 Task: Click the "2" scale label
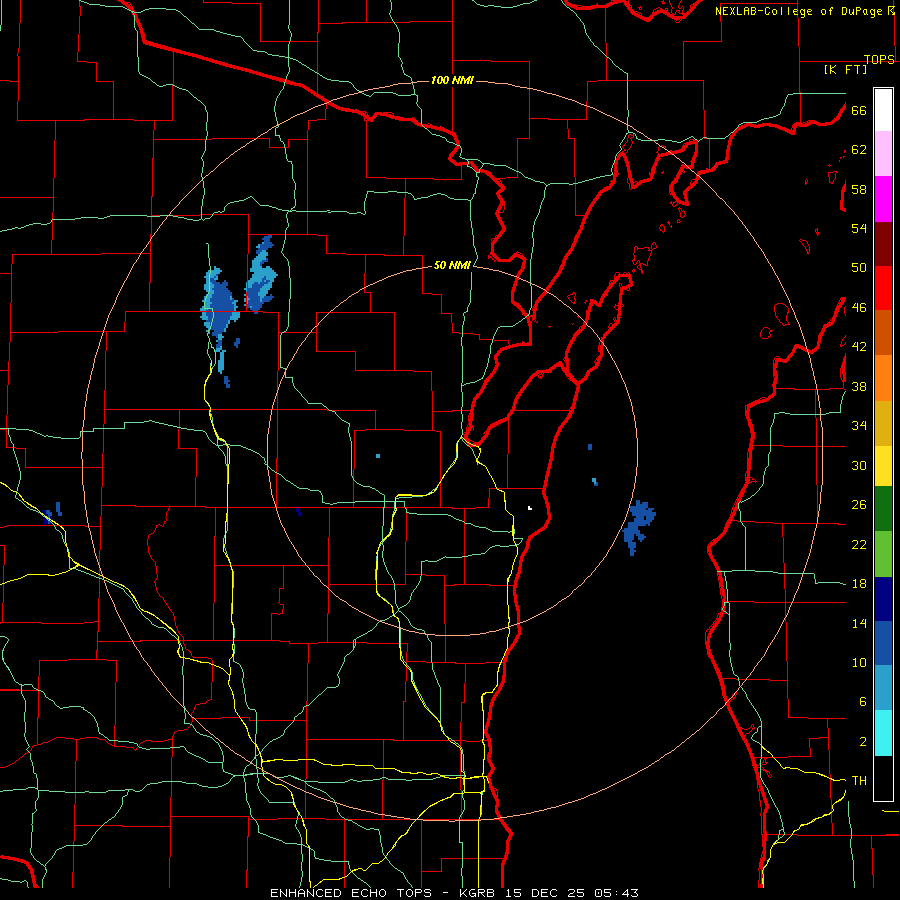click(x=863, y=742)
